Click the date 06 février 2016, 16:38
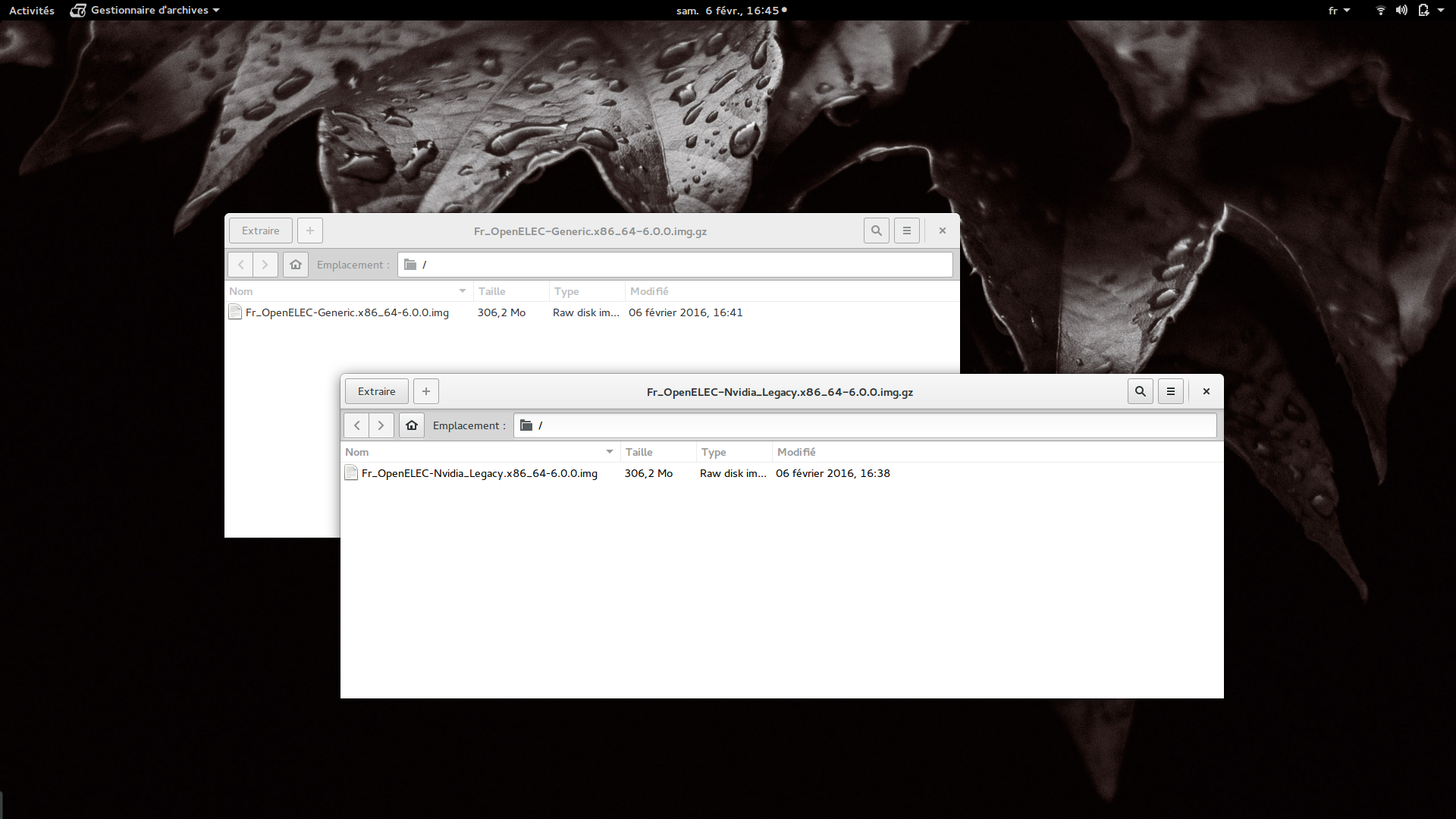This screenshot has width=1456, height=819. click(x=833, y=473)
